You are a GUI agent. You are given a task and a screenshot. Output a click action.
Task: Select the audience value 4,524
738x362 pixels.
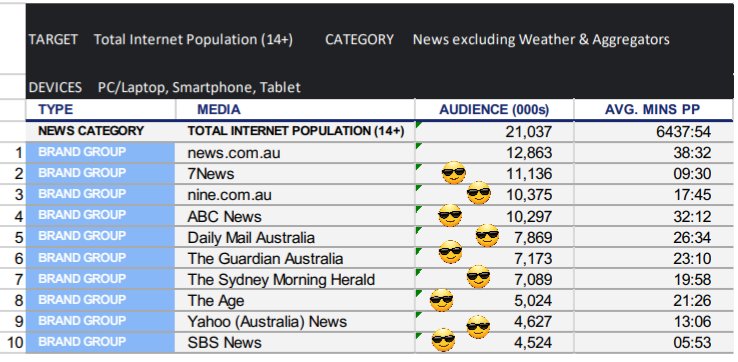533,343
